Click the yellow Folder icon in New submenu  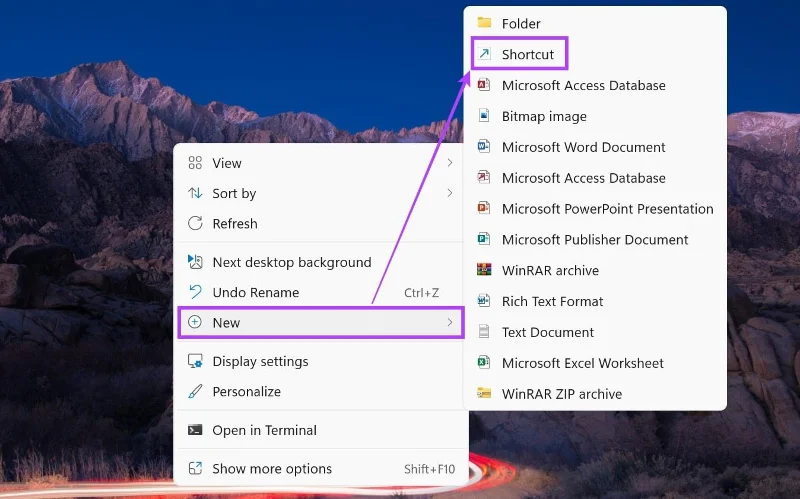[x=484, y=23]
